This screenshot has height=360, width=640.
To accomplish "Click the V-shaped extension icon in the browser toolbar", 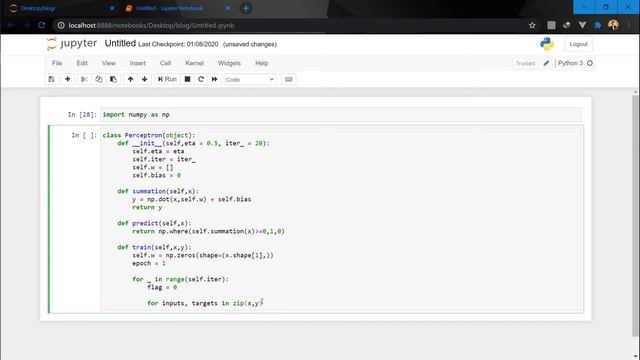I will [x=582, y=25].
